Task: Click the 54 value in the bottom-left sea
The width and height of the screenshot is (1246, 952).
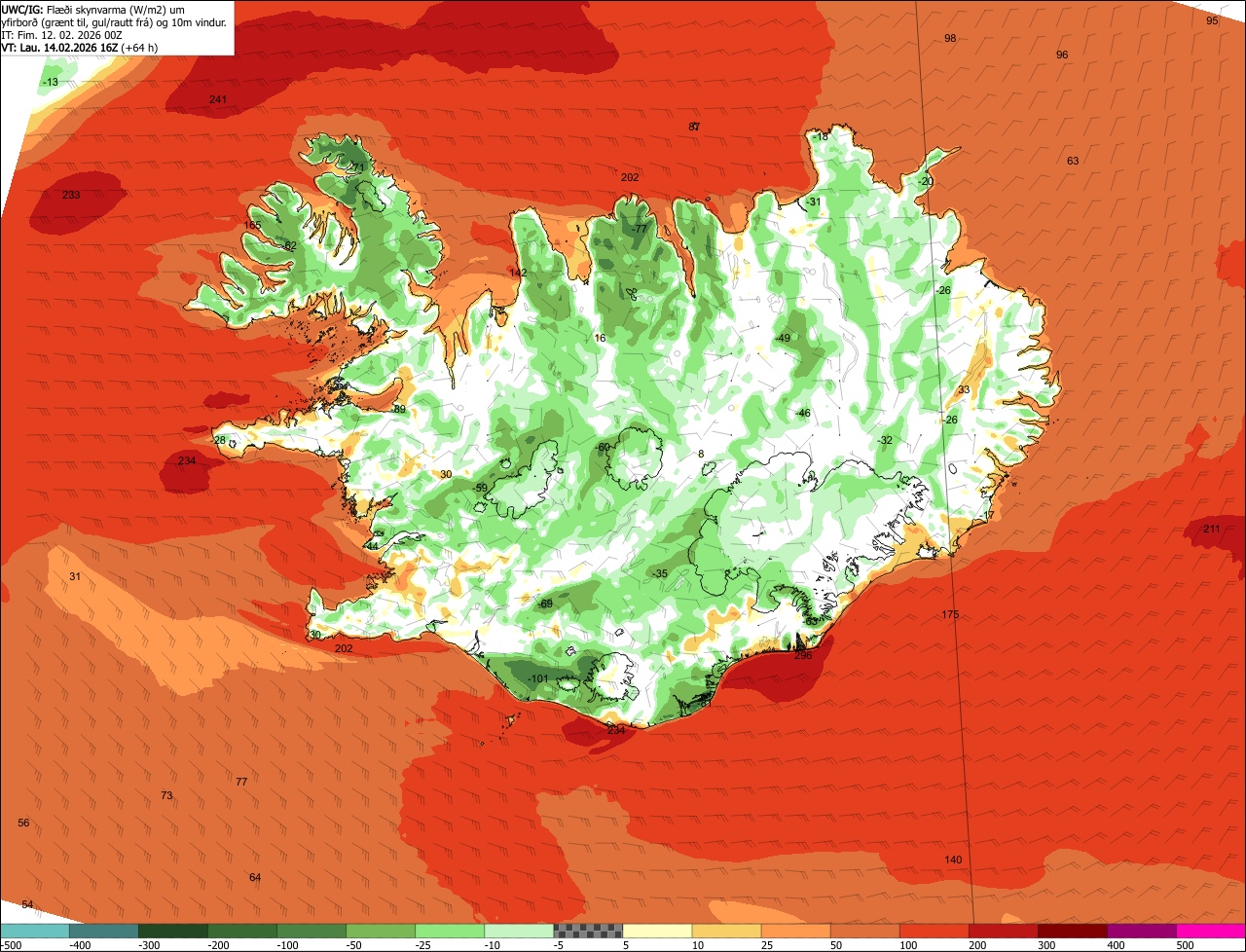Action: coord(27,904)
